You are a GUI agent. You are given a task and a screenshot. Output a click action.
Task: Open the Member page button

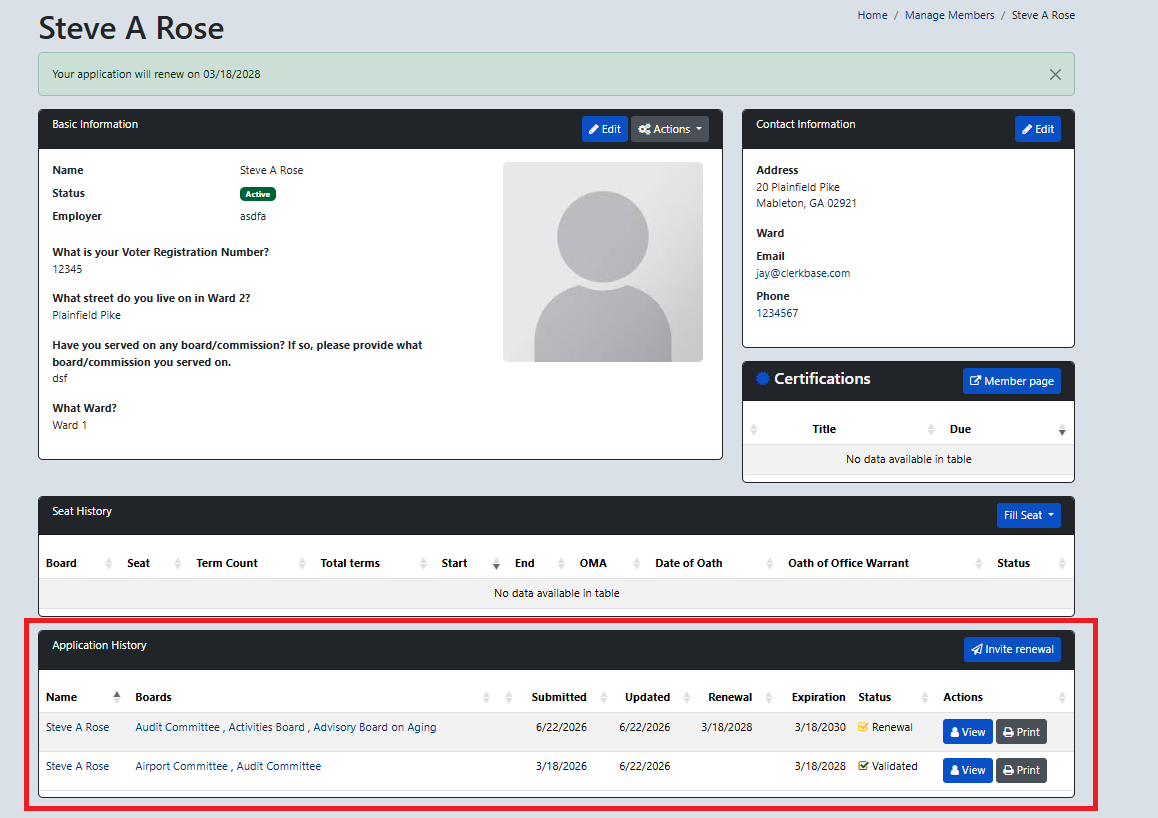(x=1012, y=381)
